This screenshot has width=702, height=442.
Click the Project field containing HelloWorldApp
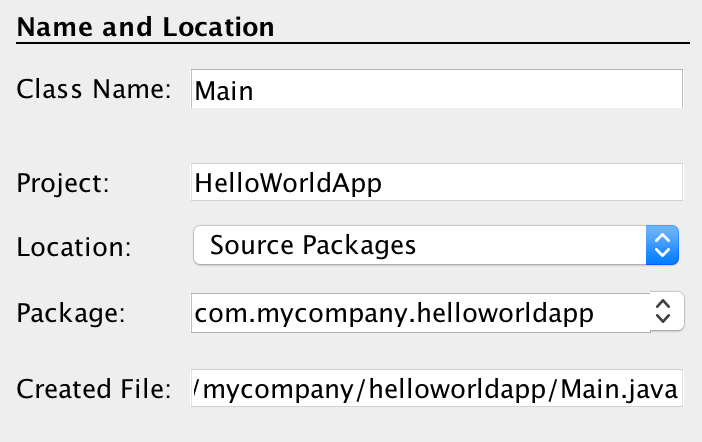coord(436,183)
